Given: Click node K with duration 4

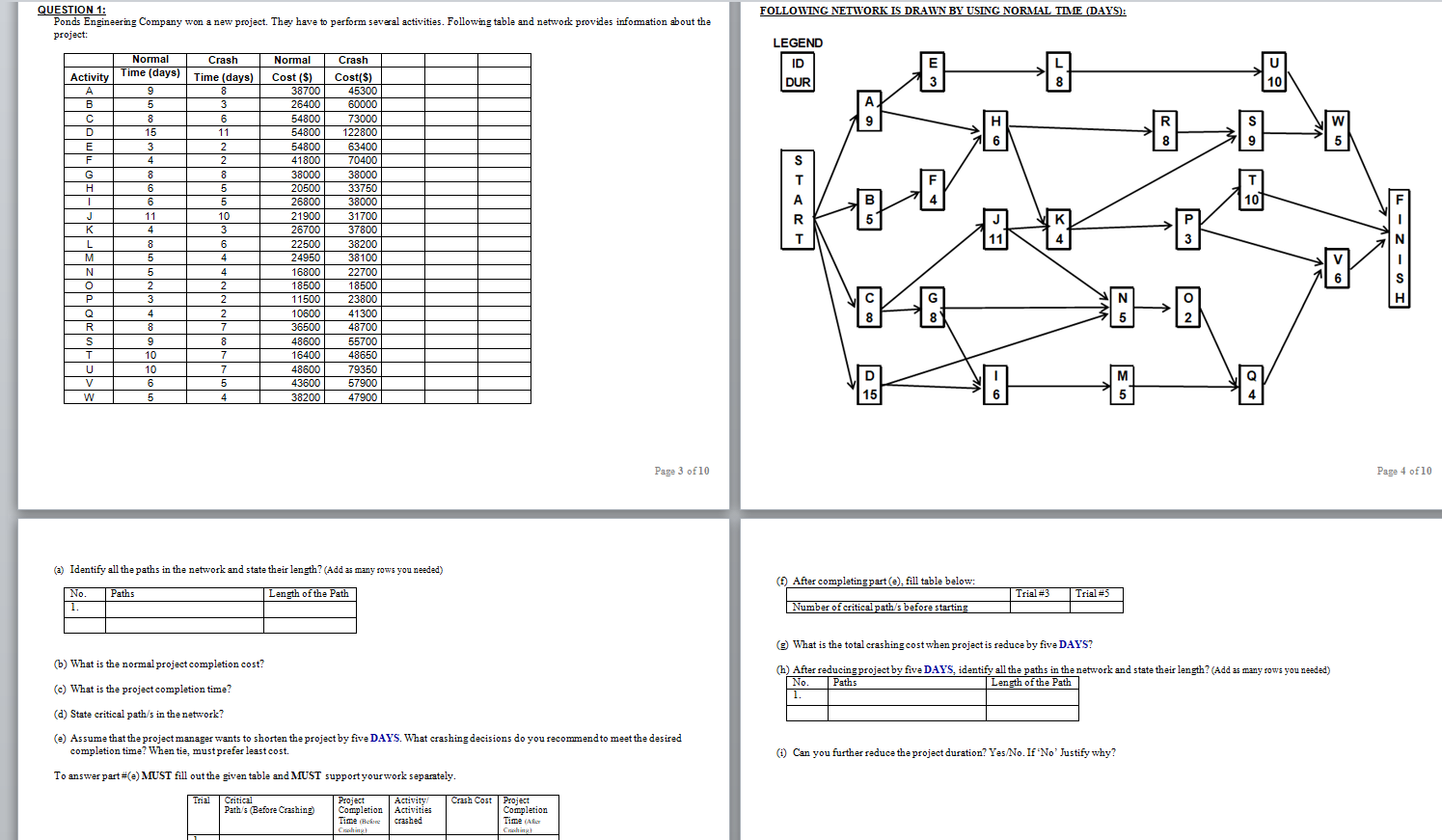Looking at the screenshot, I should [x=1057, y=230].
